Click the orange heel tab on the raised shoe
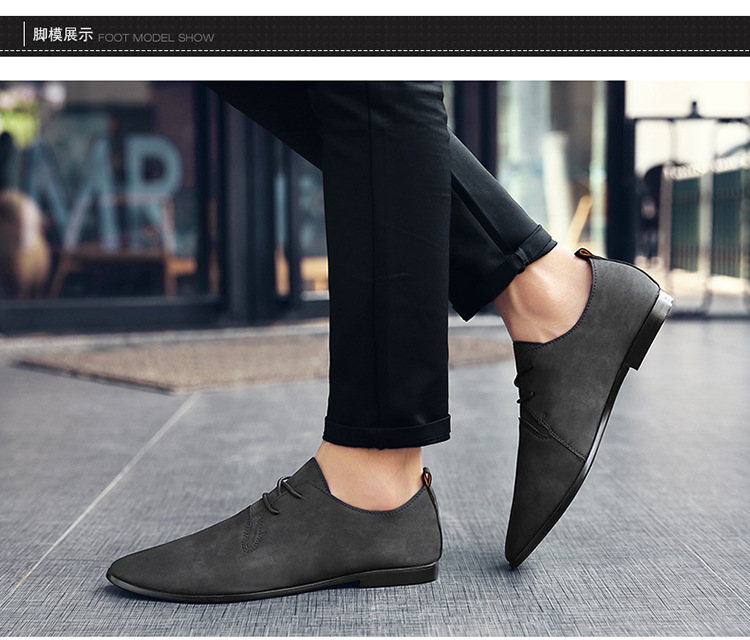Viewport: 750px width, 640px height. pos(584,255)
